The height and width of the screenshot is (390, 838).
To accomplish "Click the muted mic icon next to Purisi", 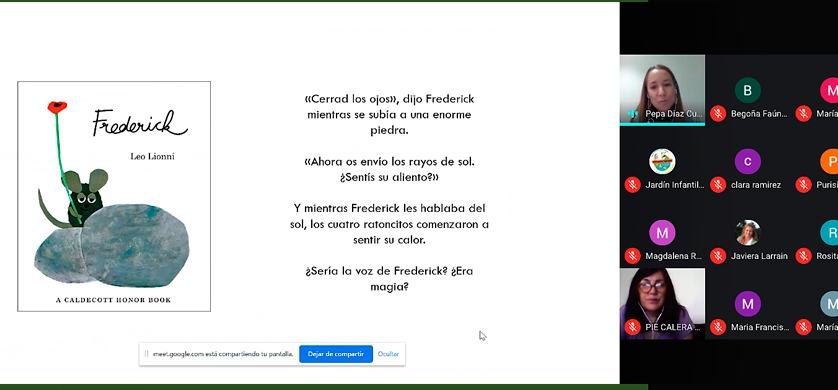I will point(803,185).
